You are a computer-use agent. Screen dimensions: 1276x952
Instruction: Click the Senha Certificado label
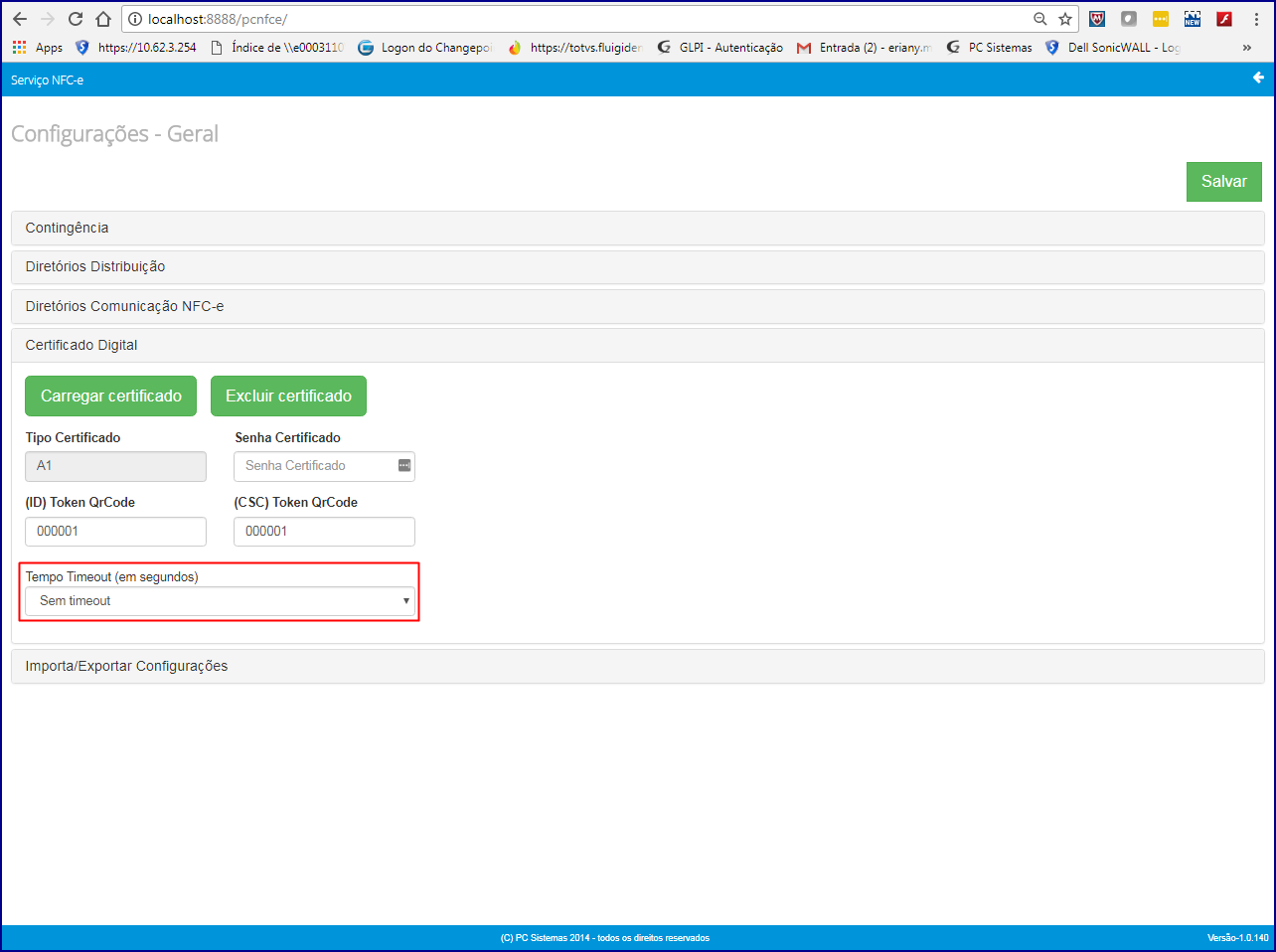tap(287, 438)
